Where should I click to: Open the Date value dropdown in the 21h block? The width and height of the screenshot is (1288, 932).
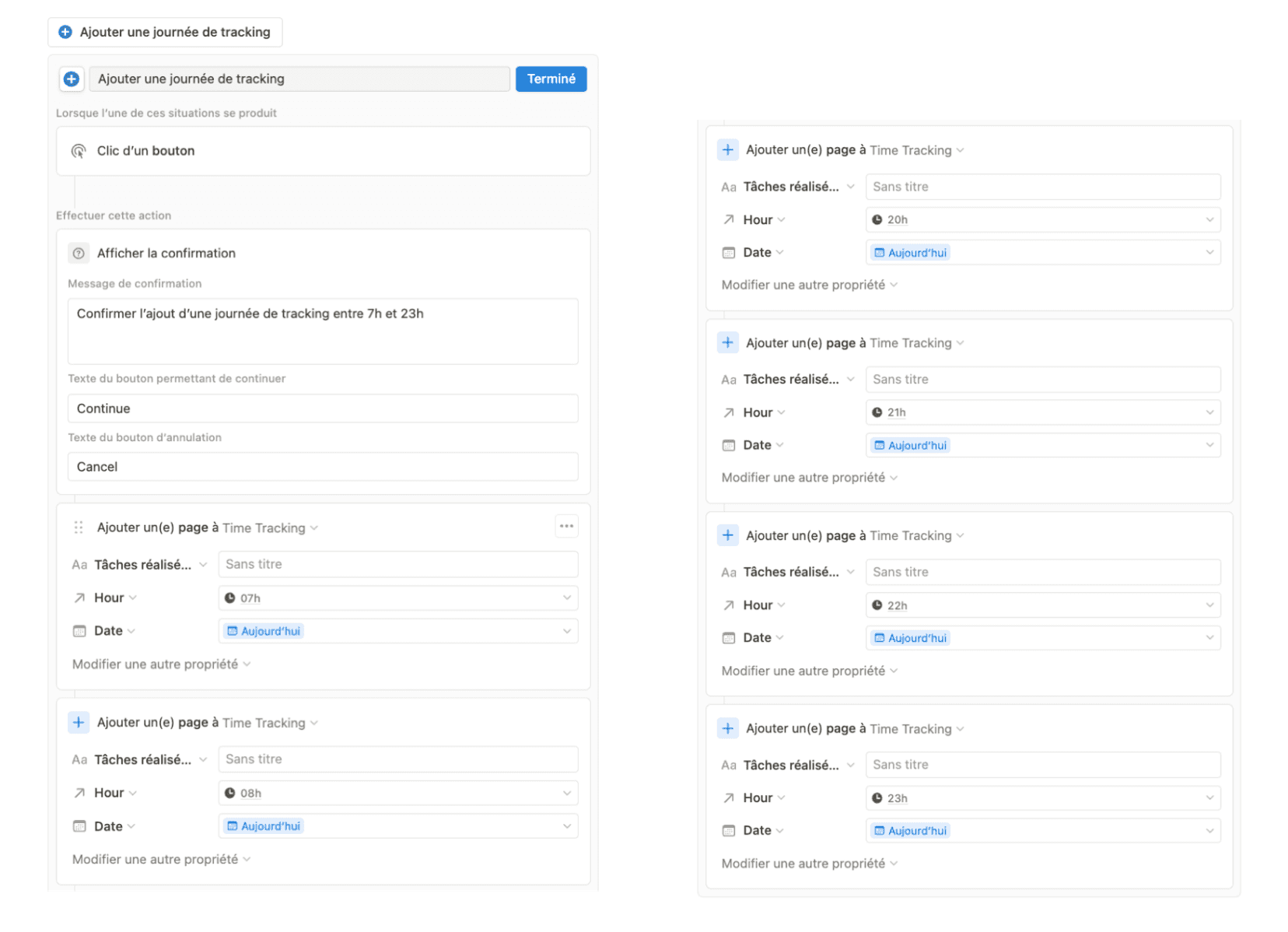tap(1043, 445)
